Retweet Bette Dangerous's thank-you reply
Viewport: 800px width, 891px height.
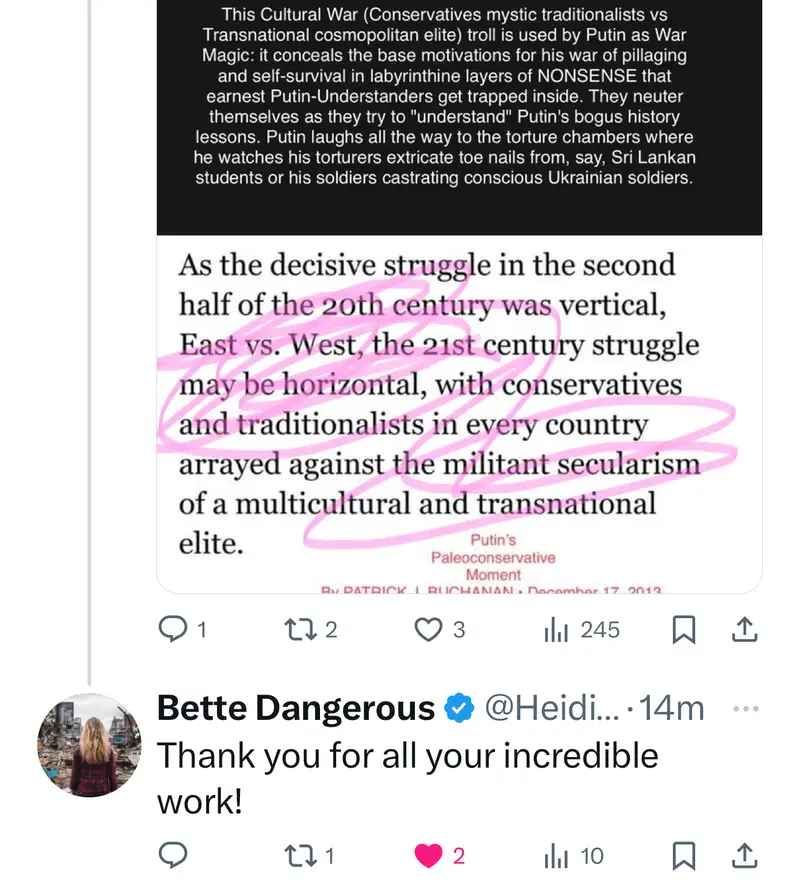pos(300,856)
